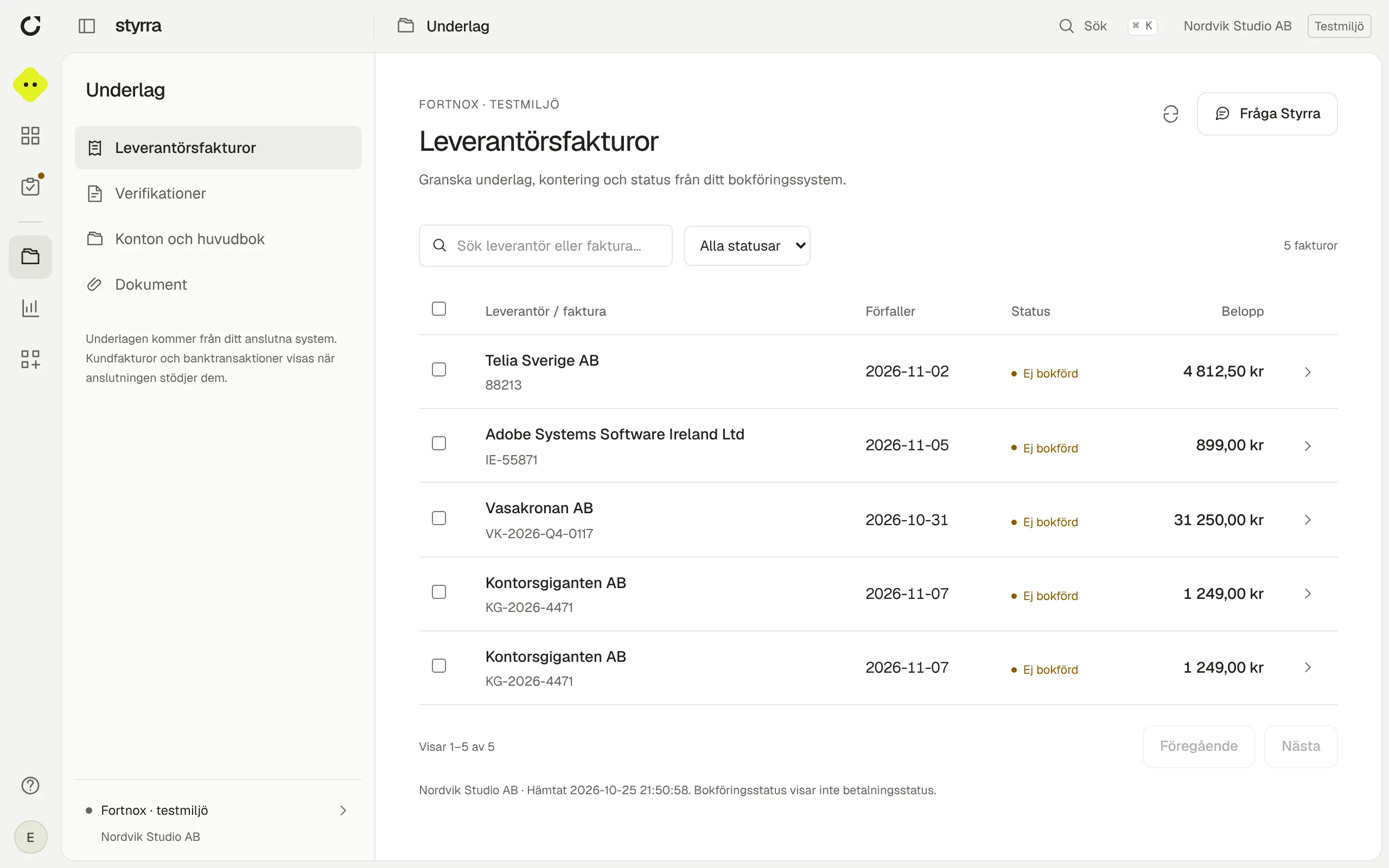Screen dimensions: 1389x868
Task: Click the due date 2026-11-05
Action: [x=907, y=445]
